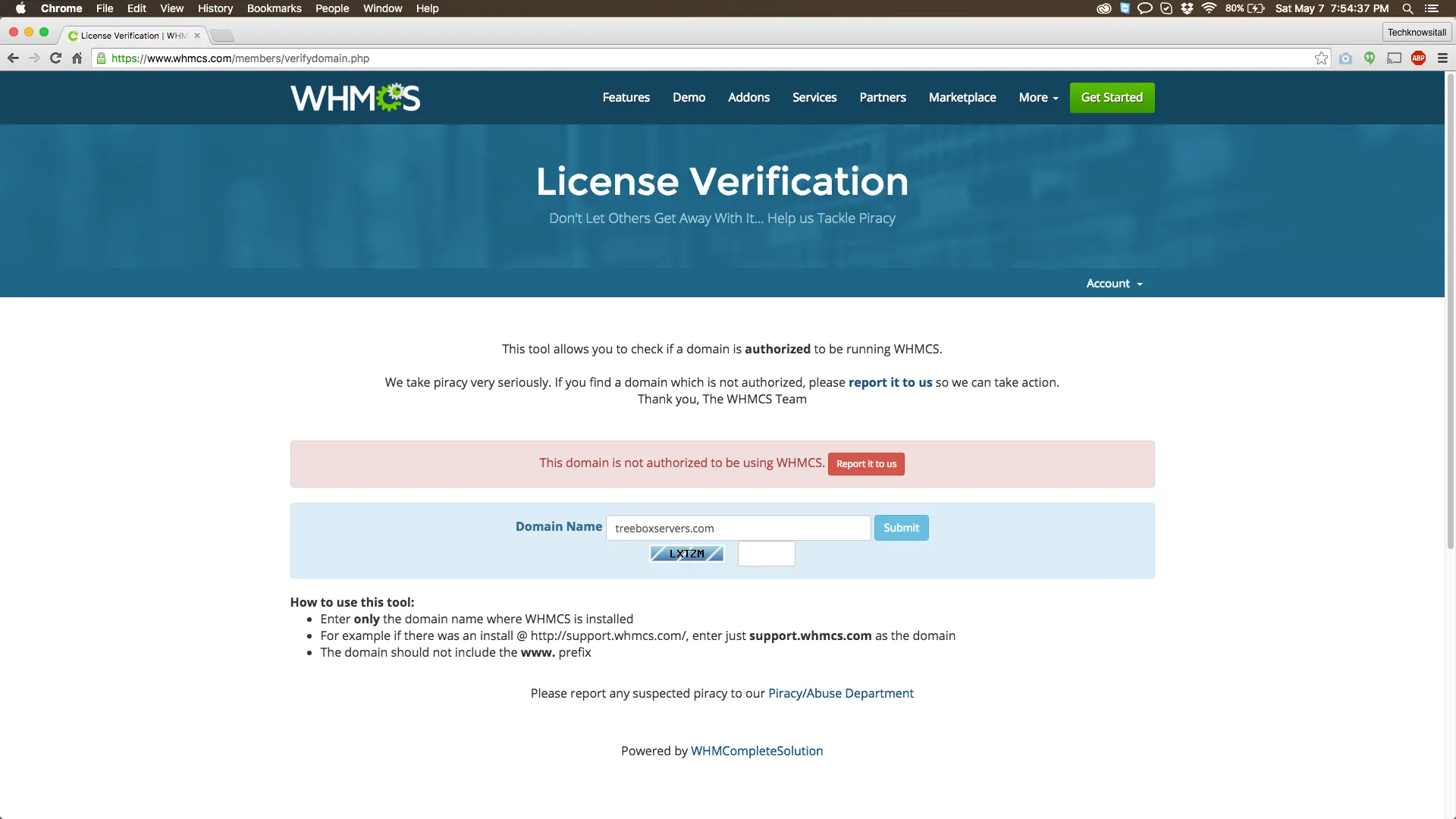Open the Apple menu
This screenshot has height=819, width=1456.
point(20,8)
